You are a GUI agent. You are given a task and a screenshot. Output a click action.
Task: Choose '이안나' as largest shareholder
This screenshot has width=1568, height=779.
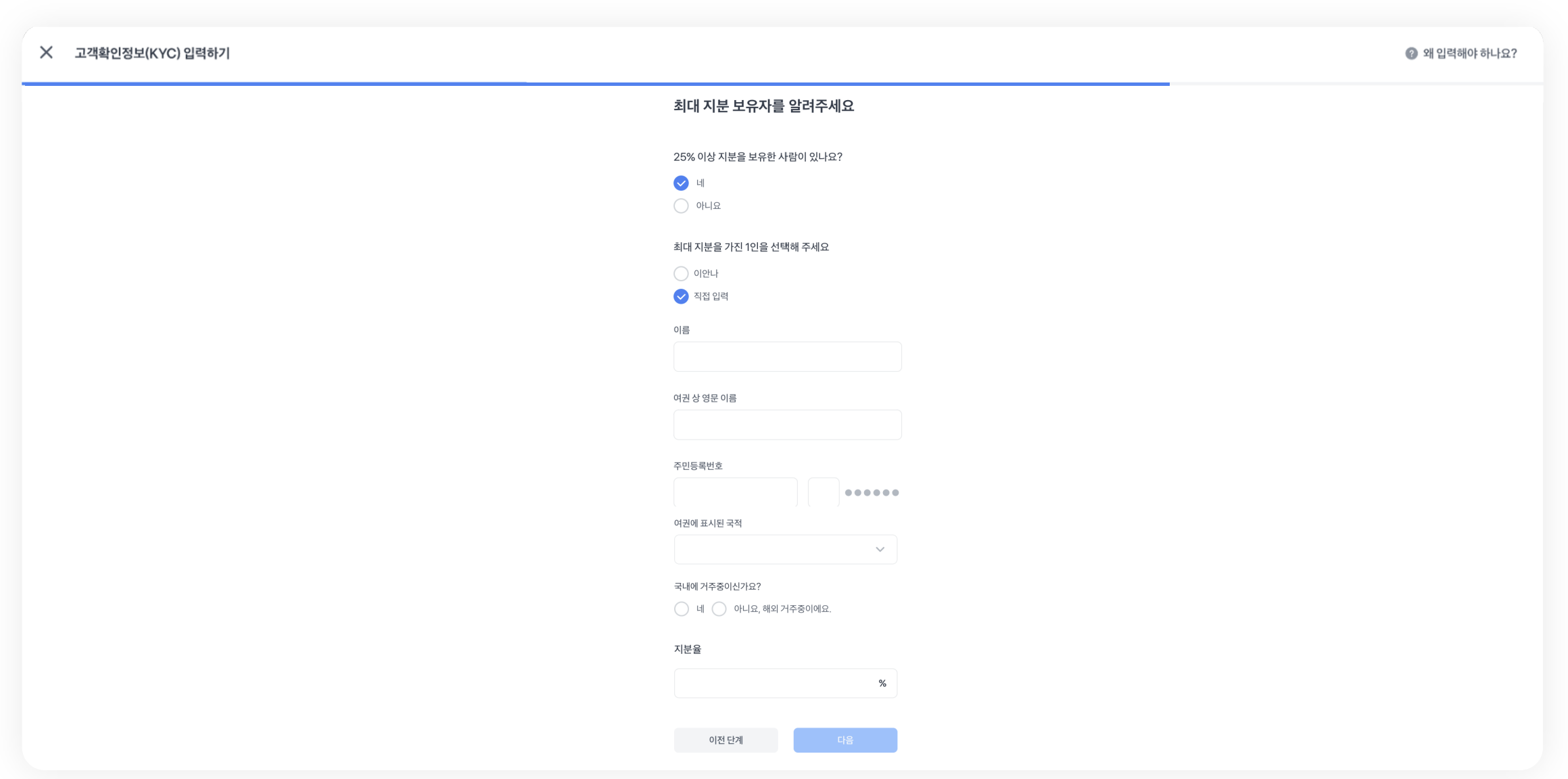(x=681, y=273)
